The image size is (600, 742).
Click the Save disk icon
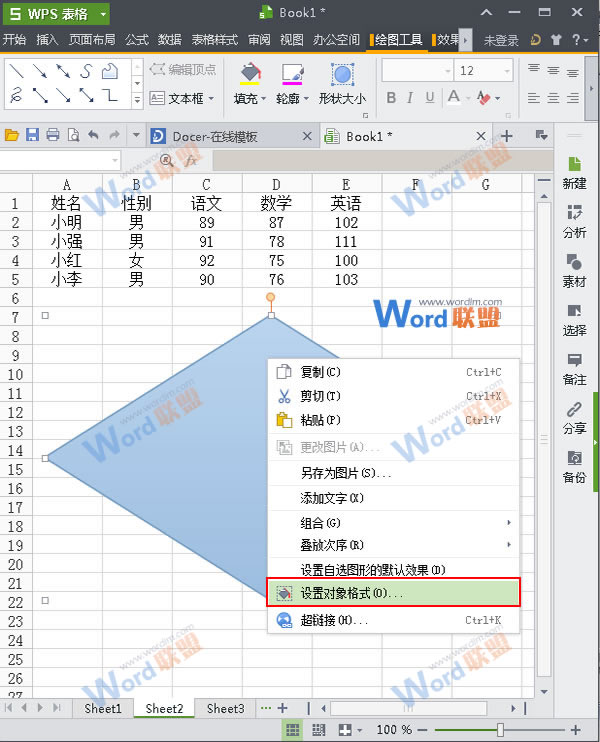point(32,136)
